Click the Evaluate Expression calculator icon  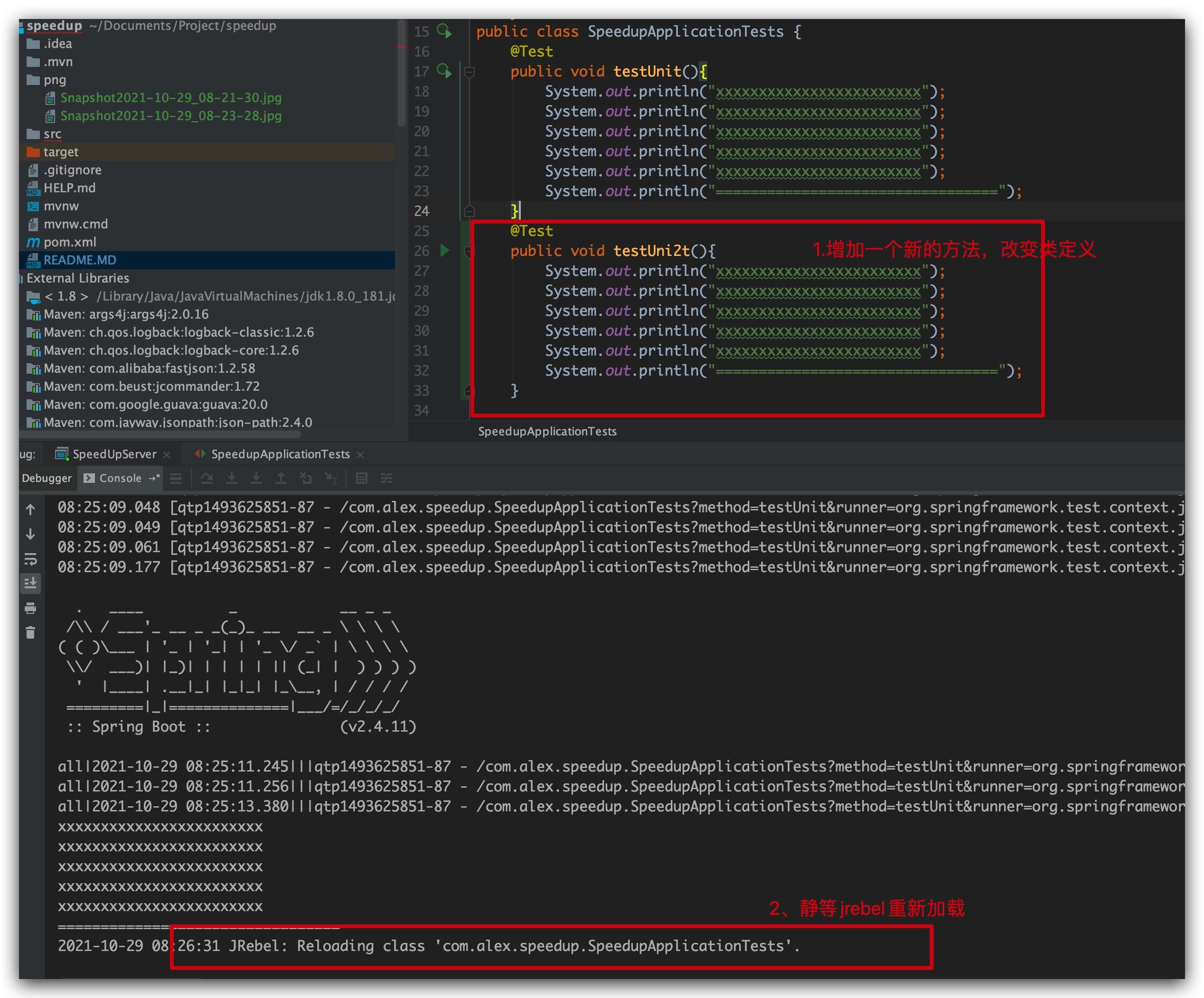click(361, 478)
